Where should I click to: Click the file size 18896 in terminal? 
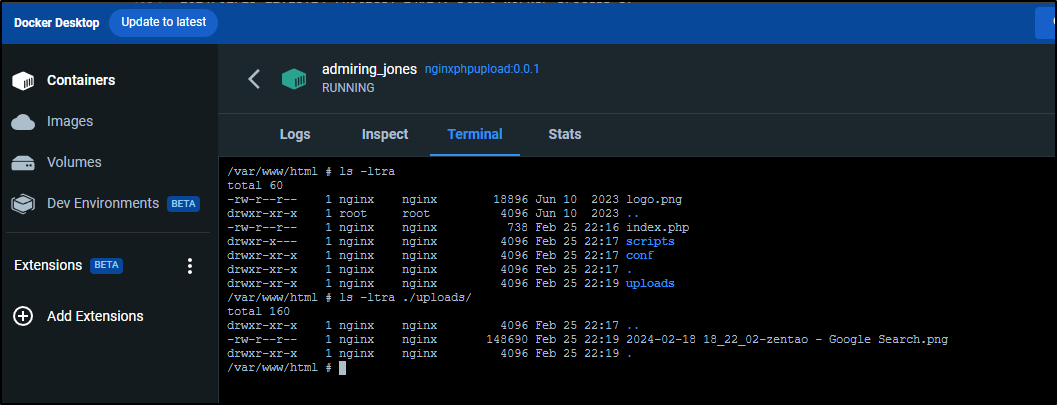pyautogui.click(x=511, y=199)
